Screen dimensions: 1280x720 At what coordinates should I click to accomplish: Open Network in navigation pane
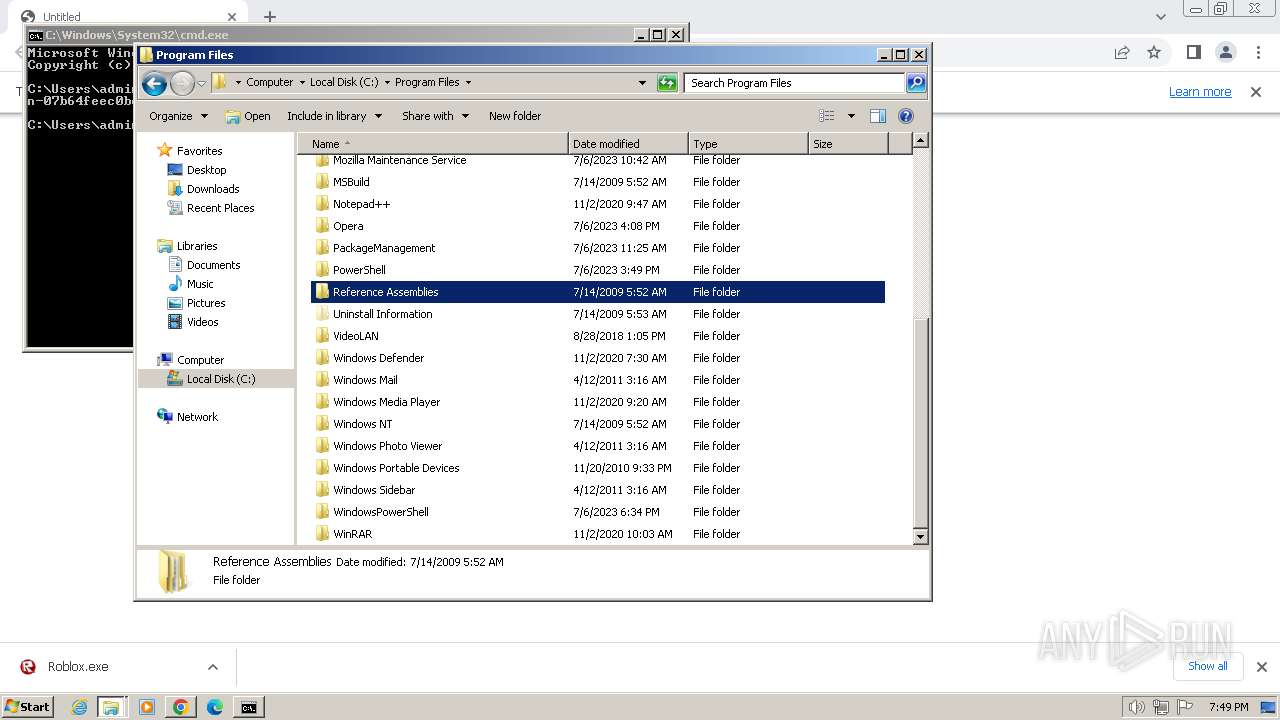pyautogui.click(x=197, y=417)
